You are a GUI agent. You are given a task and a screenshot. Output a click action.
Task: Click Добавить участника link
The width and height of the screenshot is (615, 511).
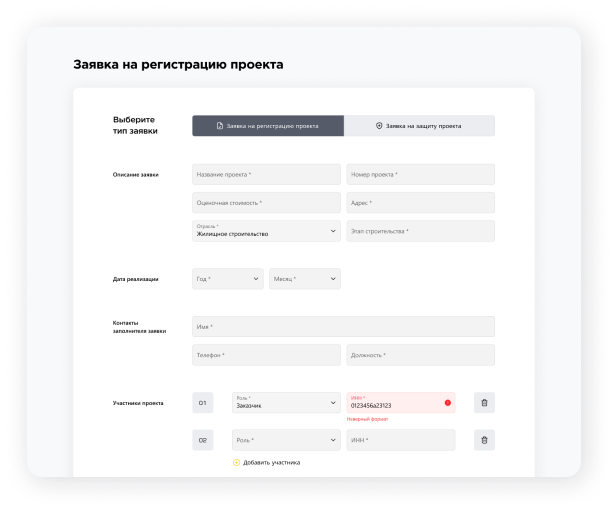coord(271,462)
